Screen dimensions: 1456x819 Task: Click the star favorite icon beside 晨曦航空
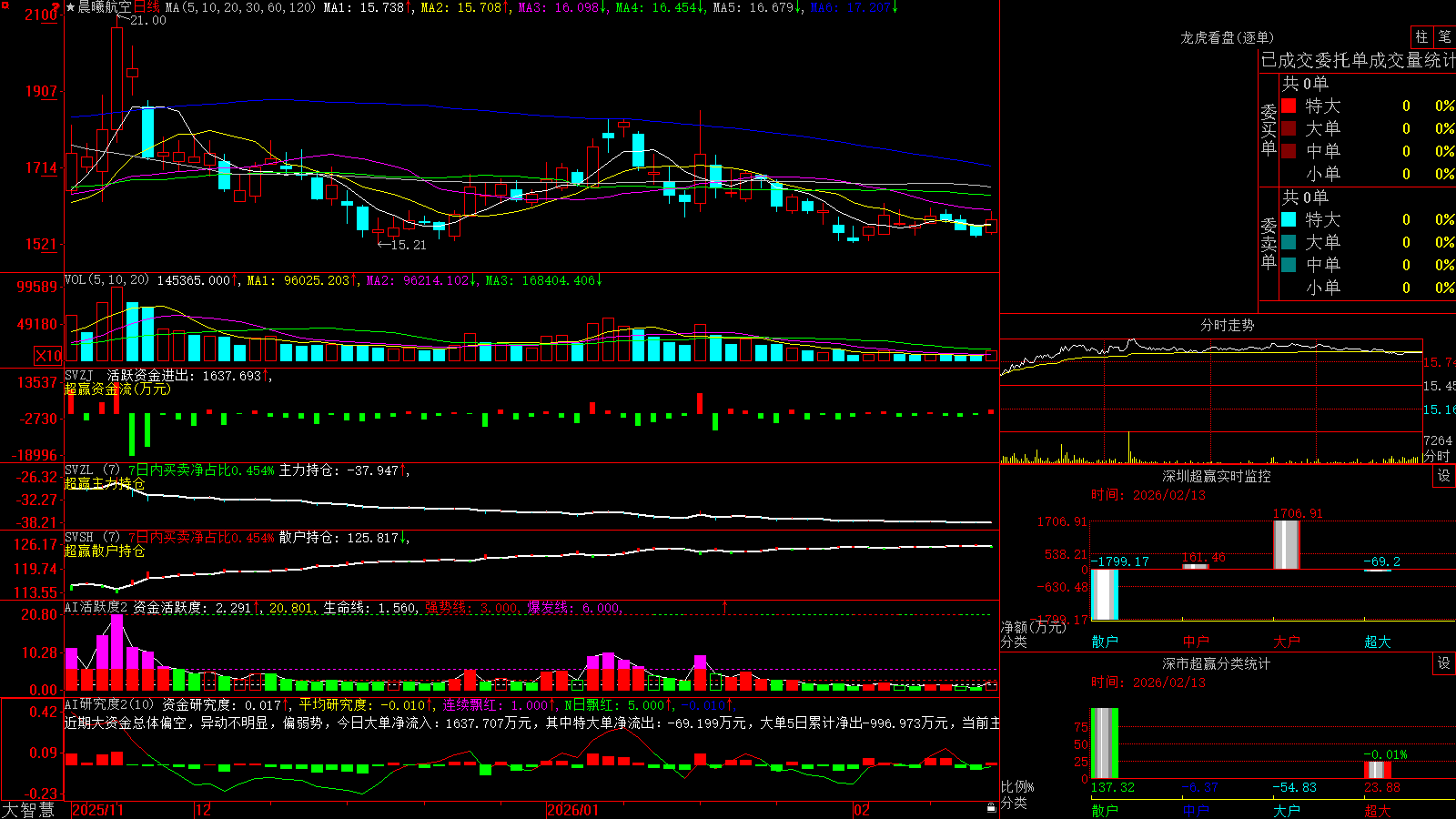click(70, 7)
